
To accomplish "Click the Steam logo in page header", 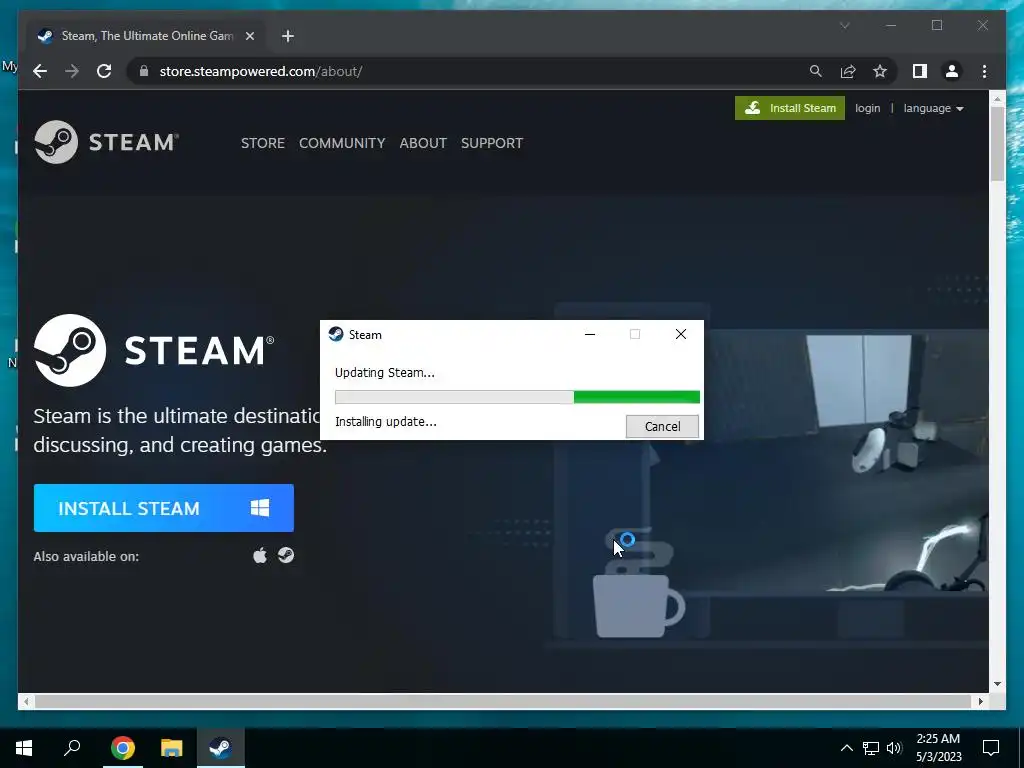I will (106, 142).
